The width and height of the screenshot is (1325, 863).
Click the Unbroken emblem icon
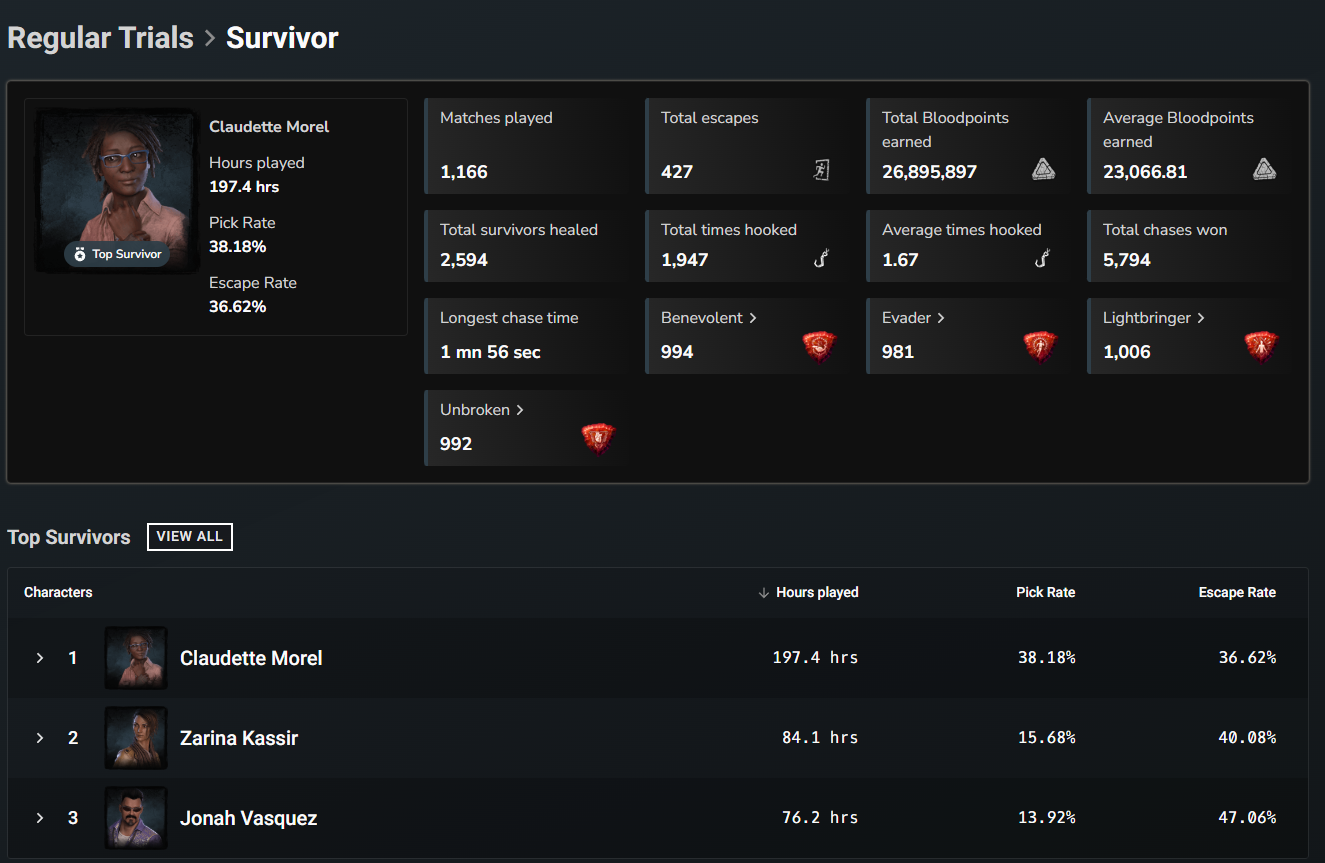tap(598, 437)
